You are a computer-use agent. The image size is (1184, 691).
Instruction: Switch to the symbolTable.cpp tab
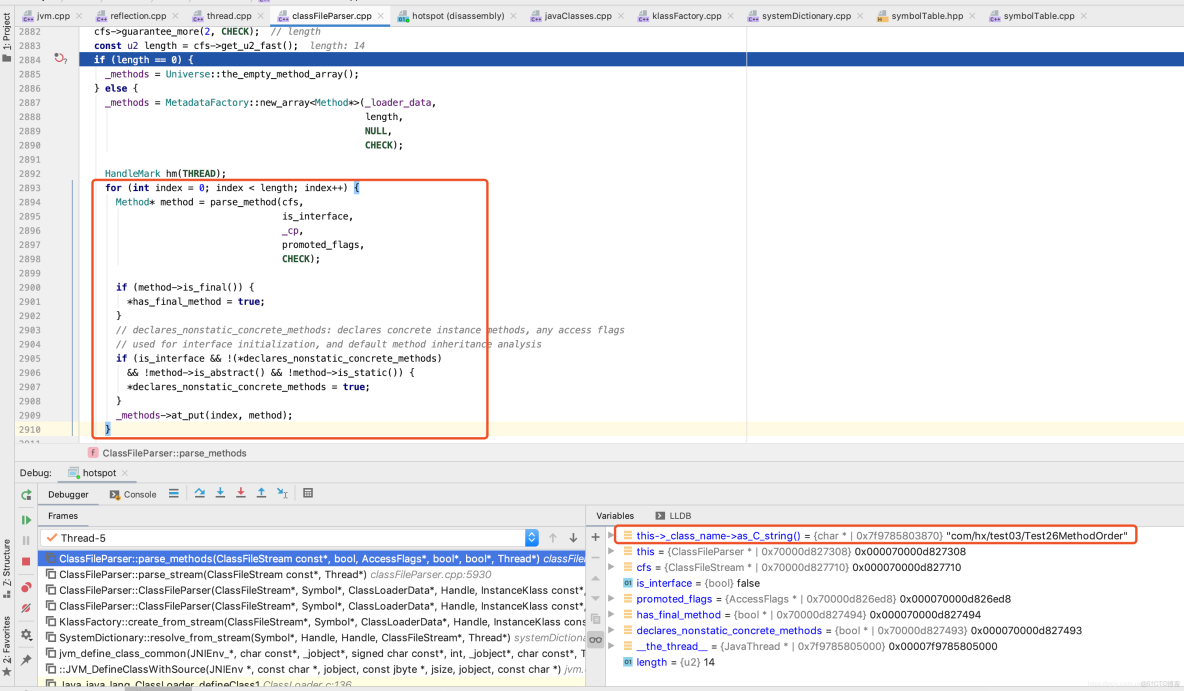click(x=1040, y=15)
